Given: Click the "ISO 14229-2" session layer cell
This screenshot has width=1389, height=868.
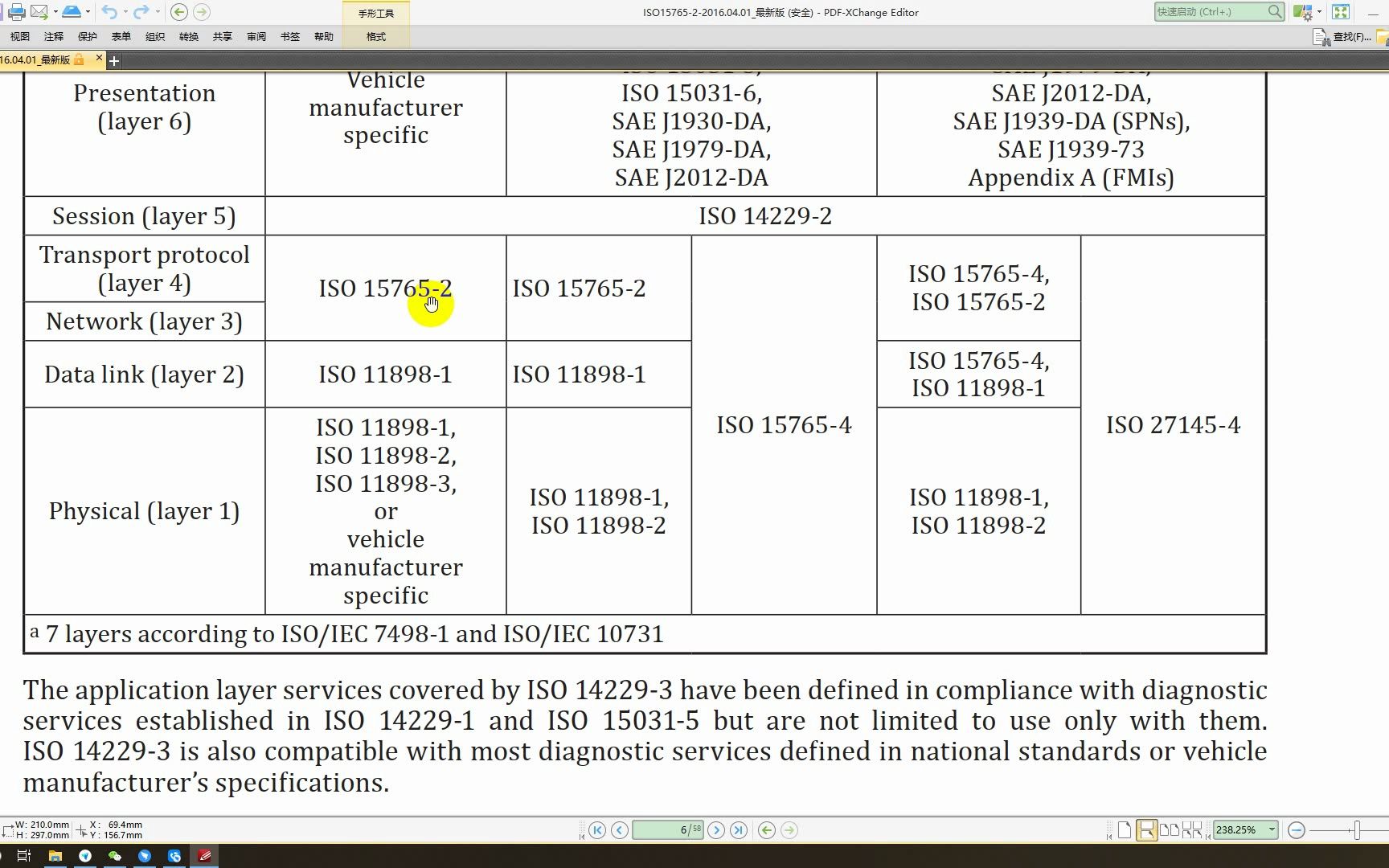Looking at the screenshot, I should [765, 216].
